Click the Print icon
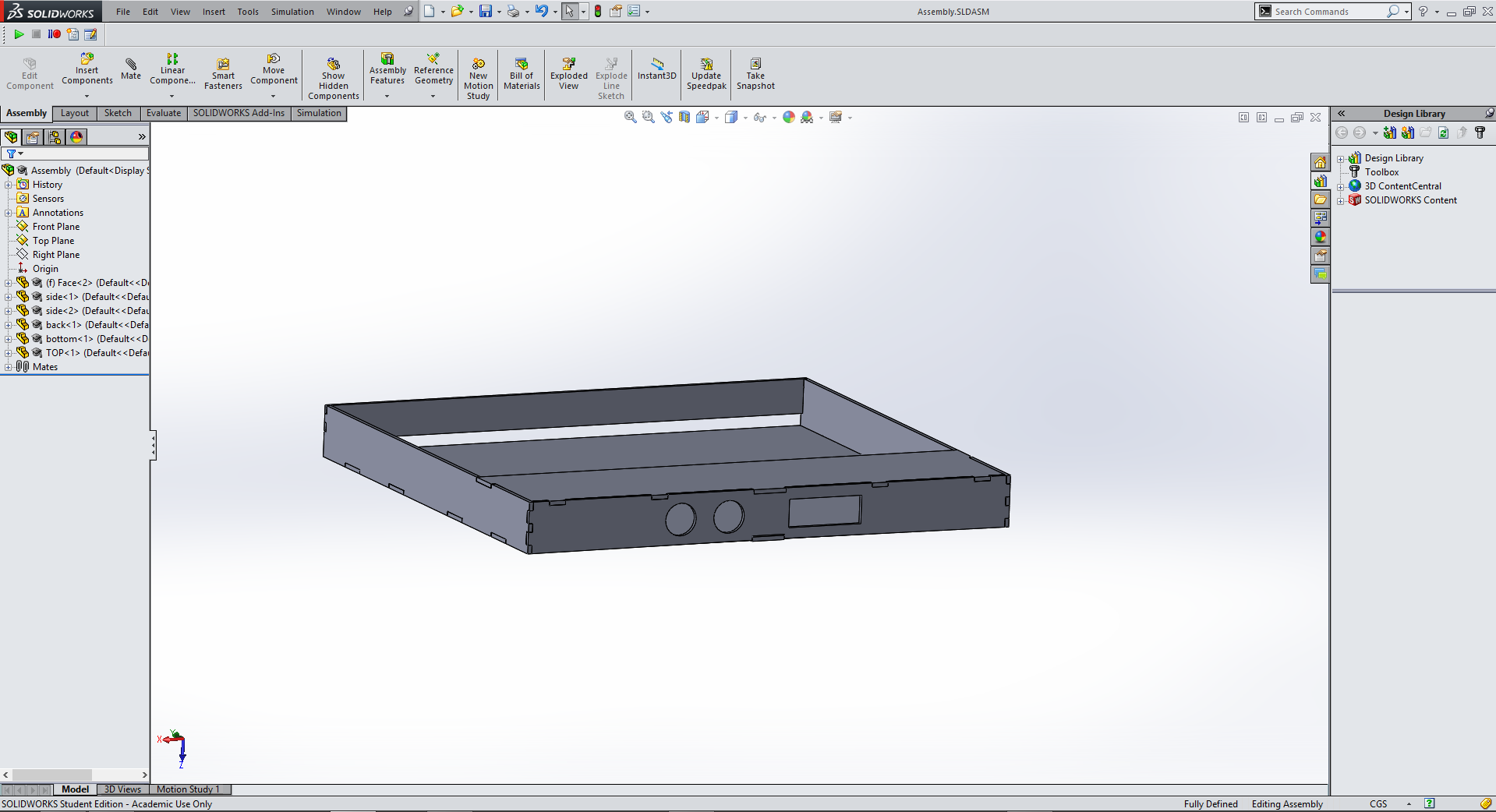 (513, 11)
